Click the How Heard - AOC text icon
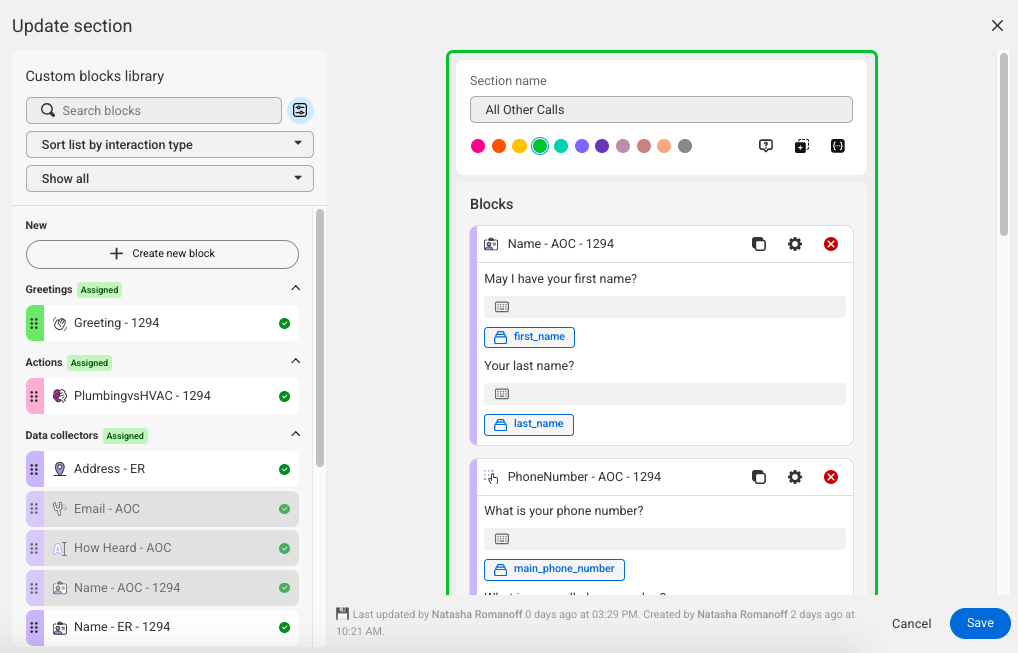The height and width of the screenshot is (653, 1018). (60, 548)
